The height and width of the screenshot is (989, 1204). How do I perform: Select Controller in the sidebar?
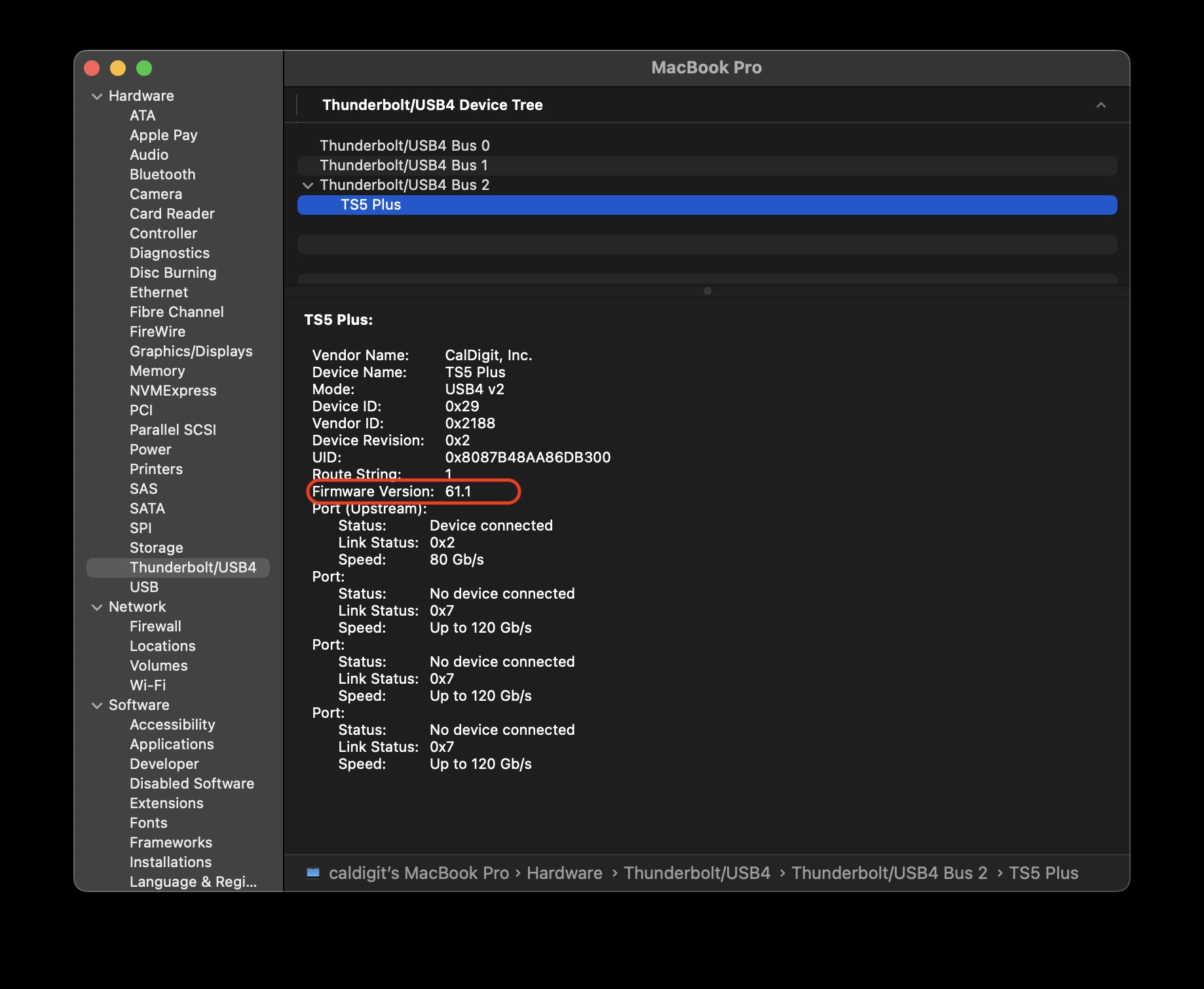[x=163, y=233]
